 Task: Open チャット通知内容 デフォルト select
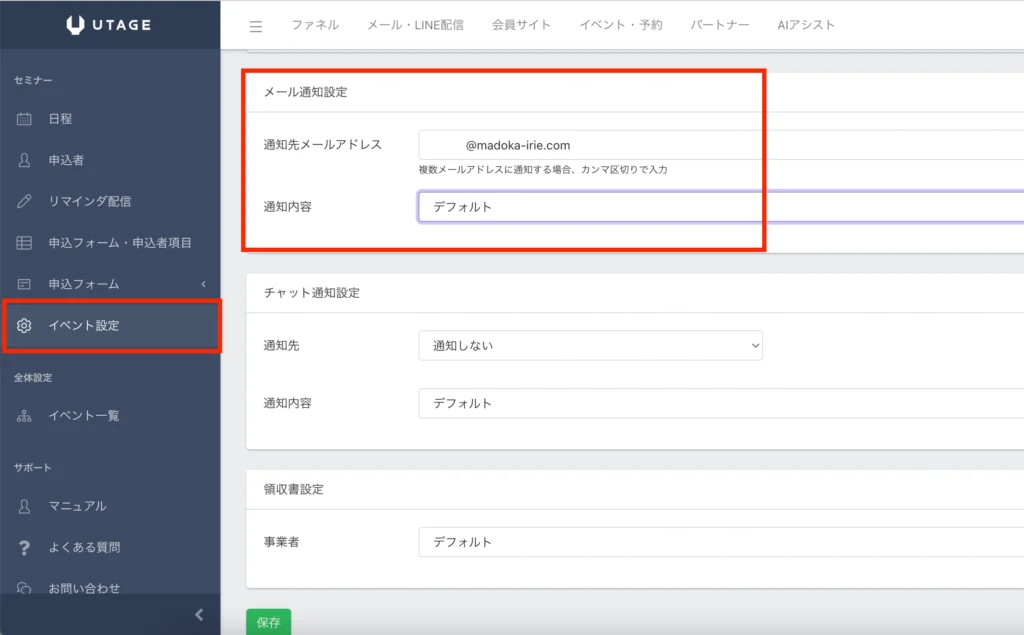pyautogui.click(x=721, y=403)
